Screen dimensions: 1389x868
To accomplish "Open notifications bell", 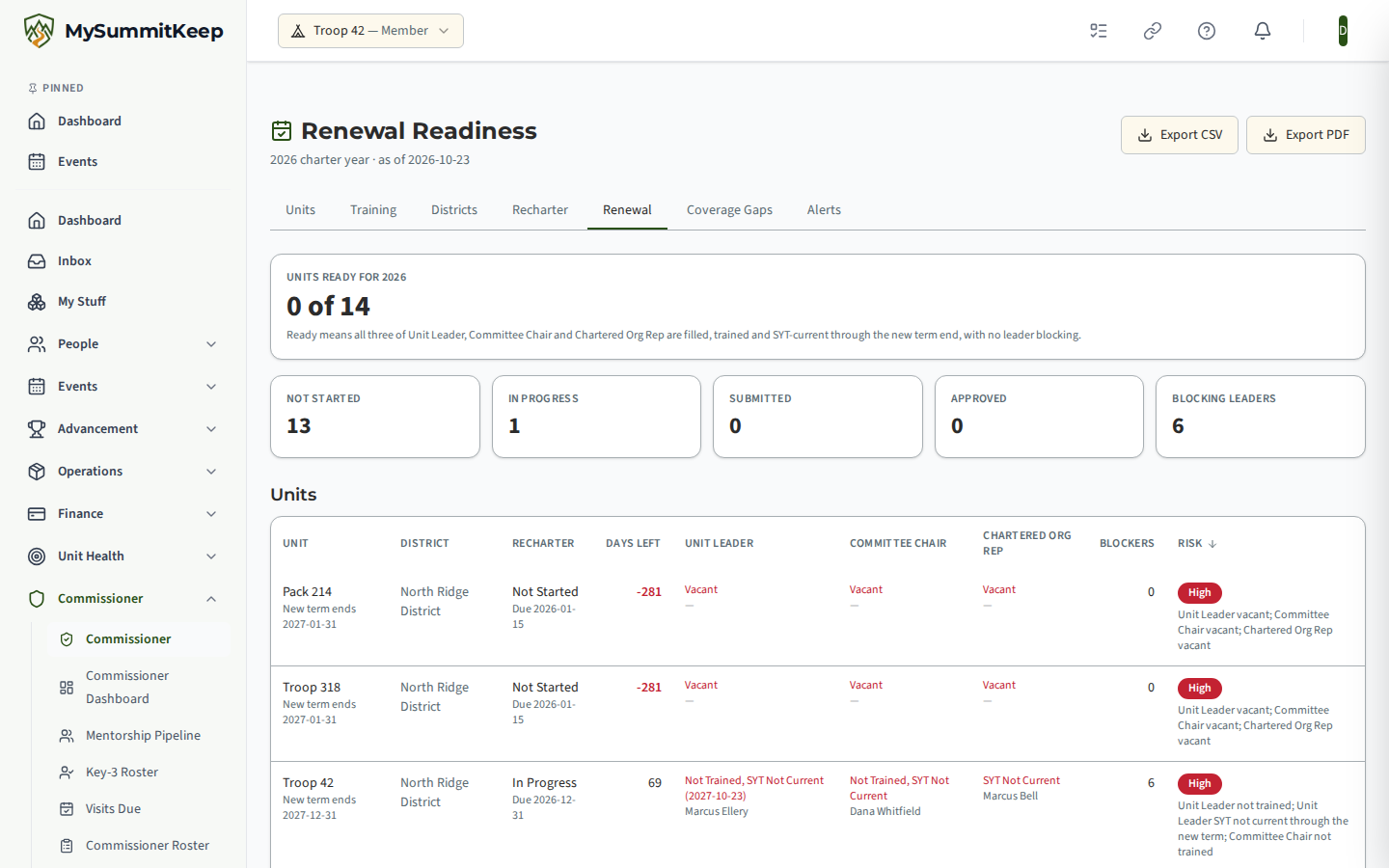I will pos(1263,31).
